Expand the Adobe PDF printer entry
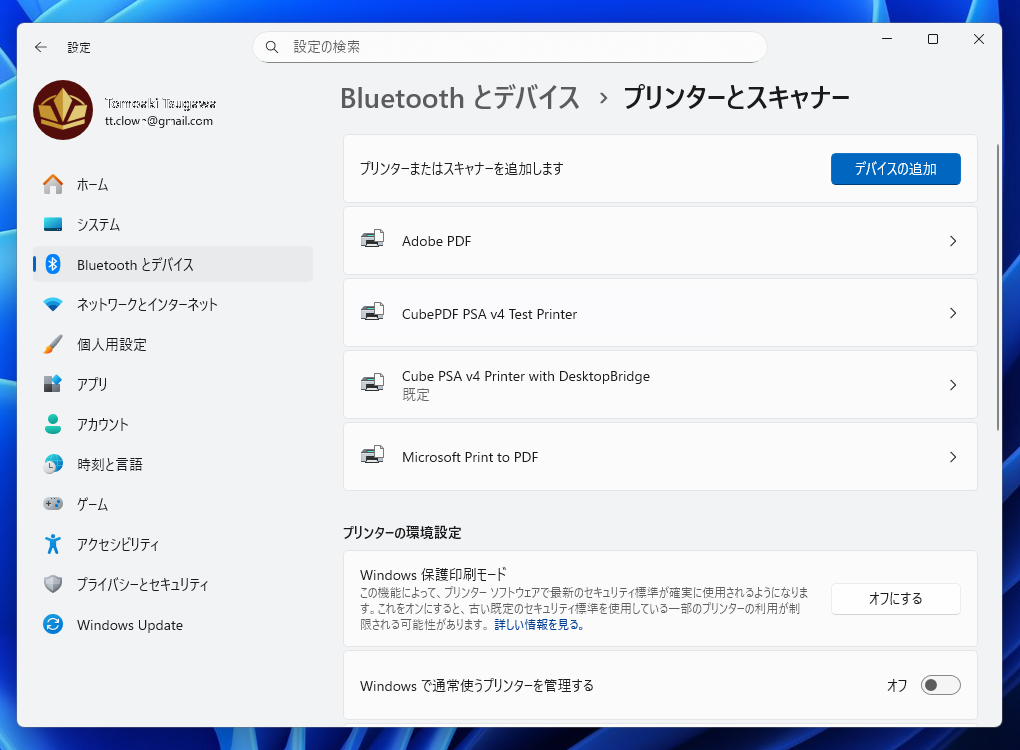The width and height of the screenshot is (1020, 750). (x=660, y=240)
